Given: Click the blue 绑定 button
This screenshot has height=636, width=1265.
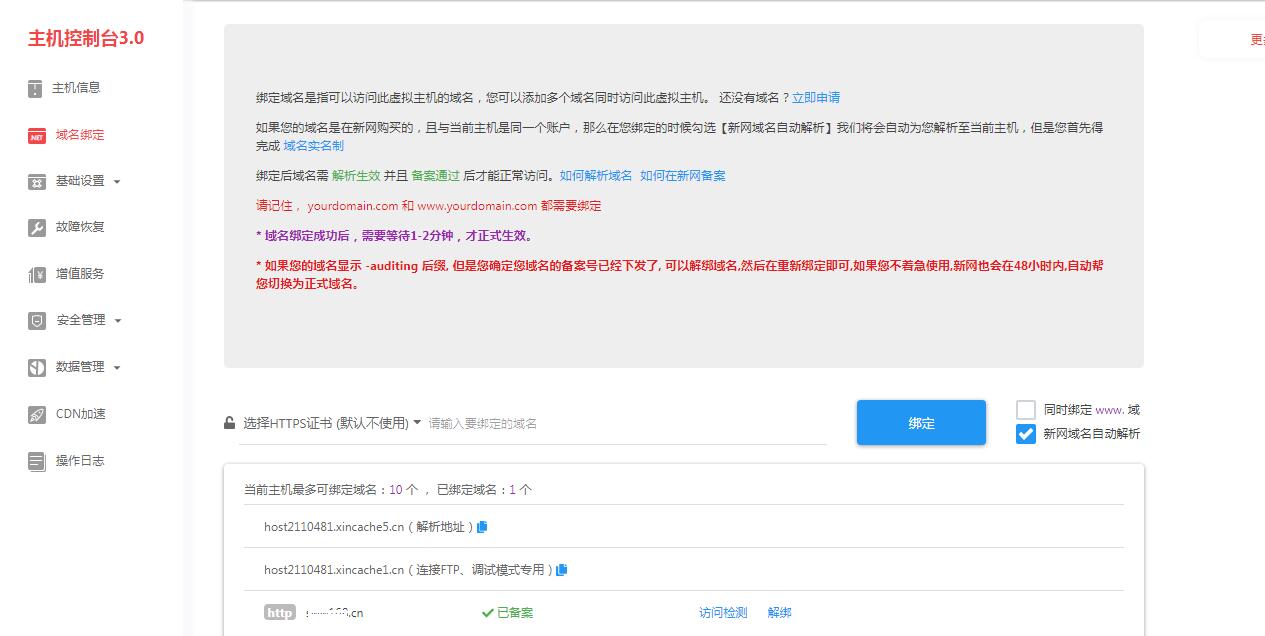Looking at the screenshot, I should (x=921, y=423).
